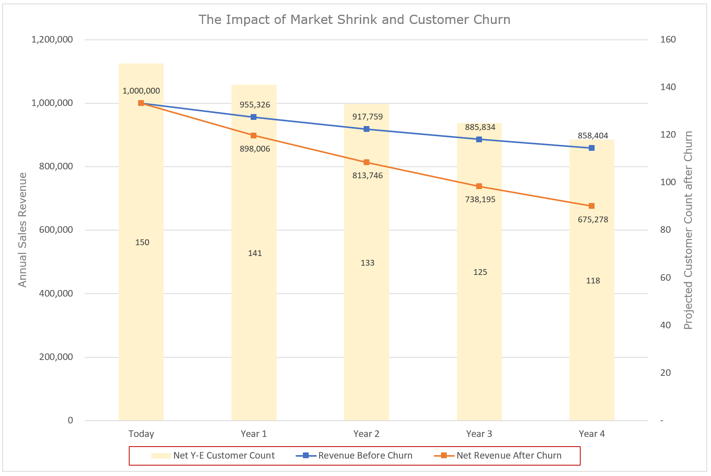The width and height of the screenshot is (711, 476).
Task: Click the 133 bar data label
Action: [367, 263]
